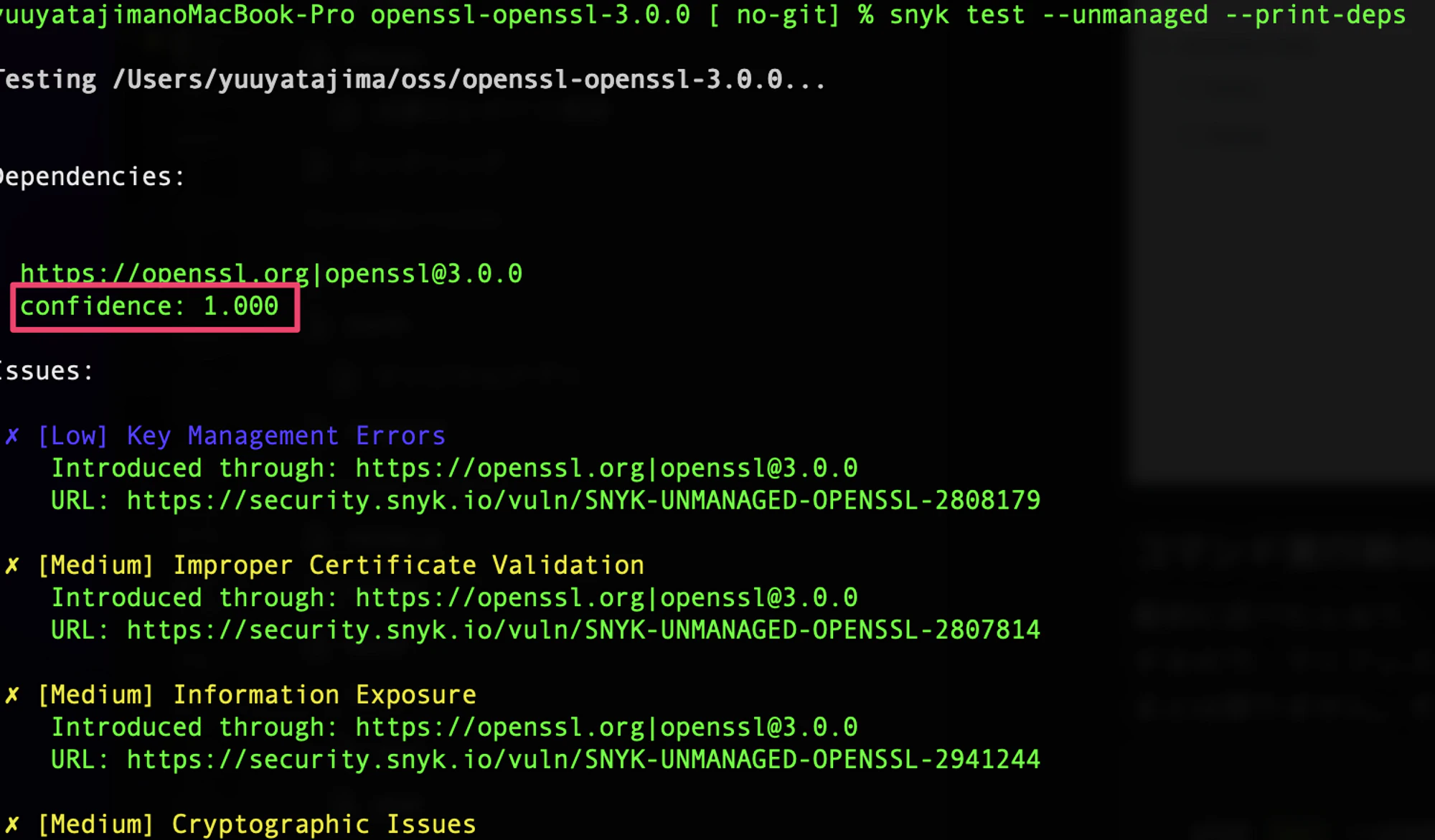
Task: Click the '[ no-git]' prompt segment
Action: pos(773,15)
